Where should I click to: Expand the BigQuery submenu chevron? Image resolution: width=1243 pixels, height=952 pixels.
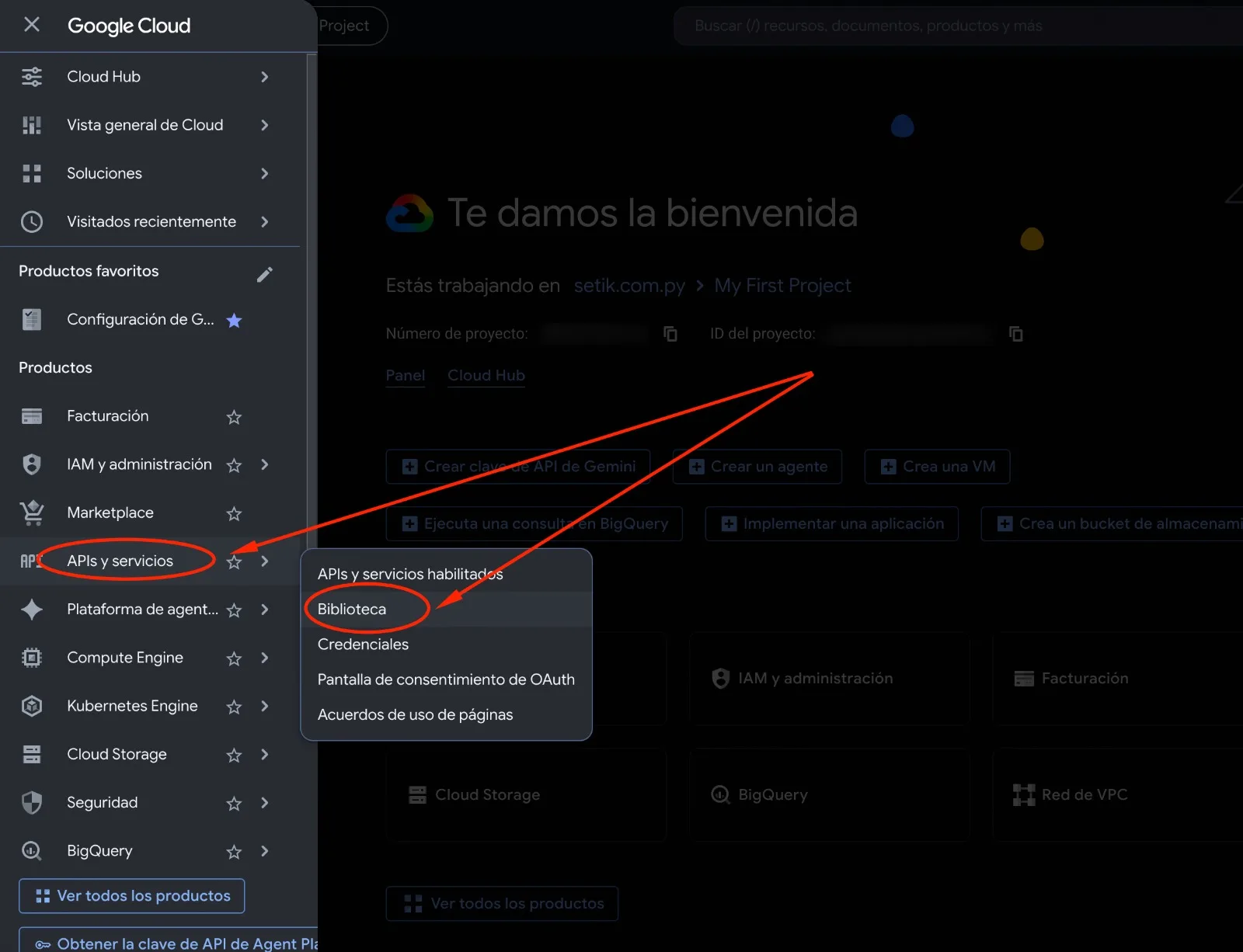[x=265, y=851]
